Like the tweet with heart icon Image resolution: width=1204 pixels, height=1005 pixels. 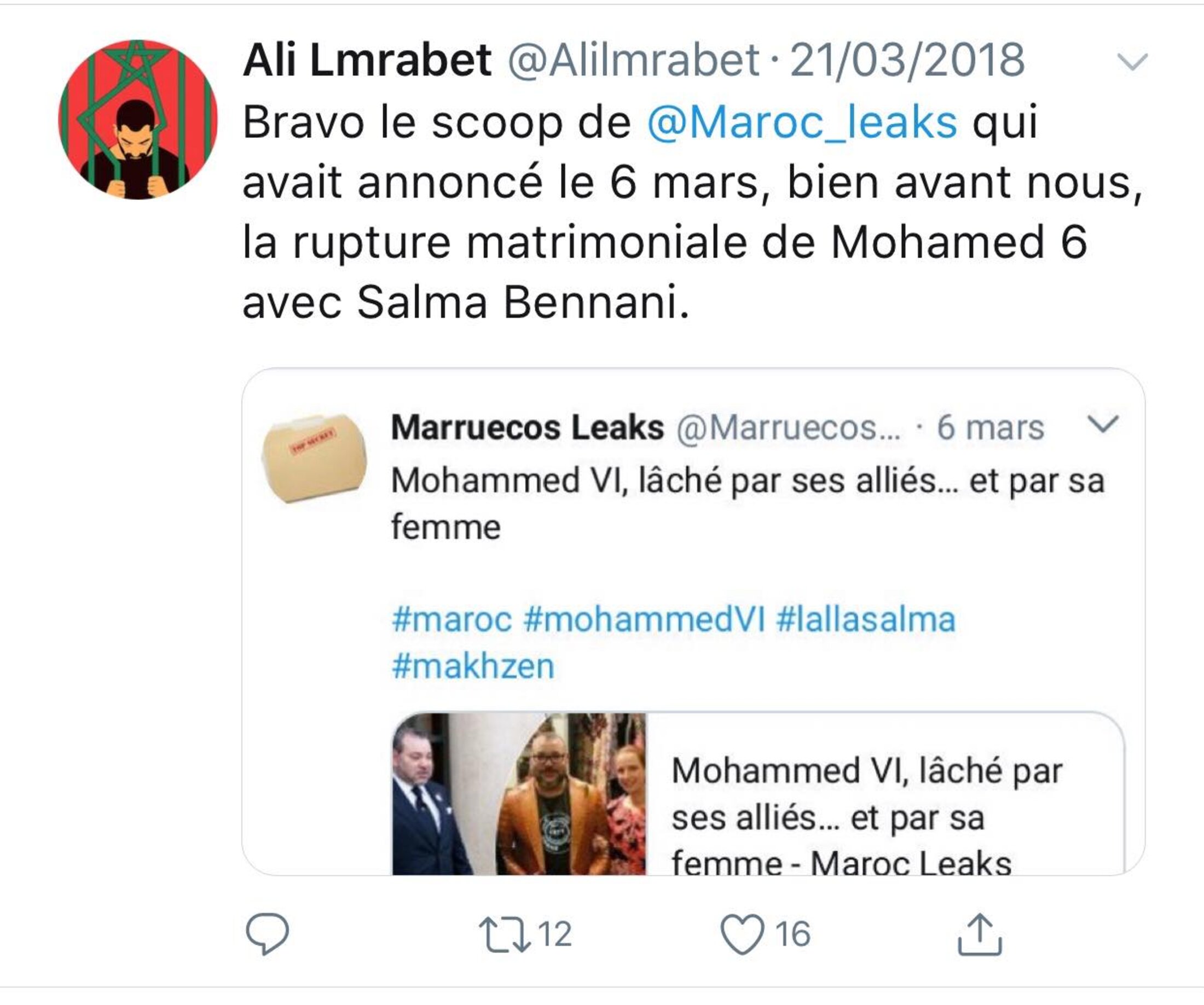(x=742, y=934)
